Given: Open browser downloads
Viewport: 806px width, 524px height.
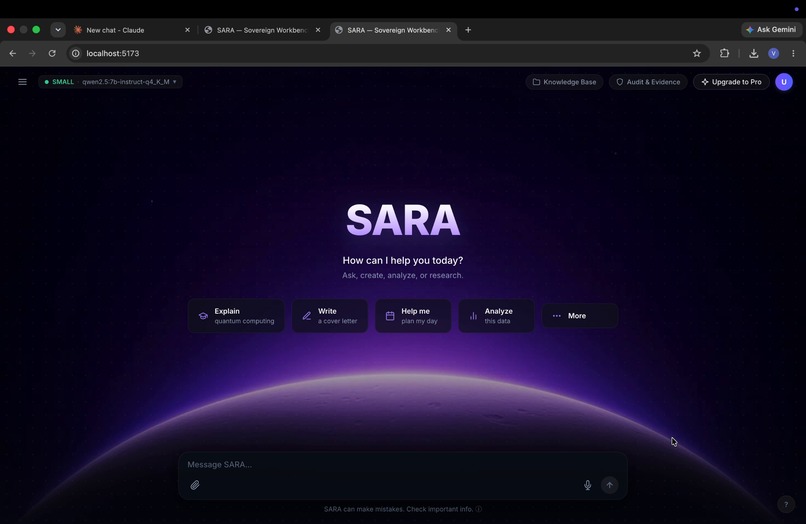Looking at the screenshot, I should [754, 53].
